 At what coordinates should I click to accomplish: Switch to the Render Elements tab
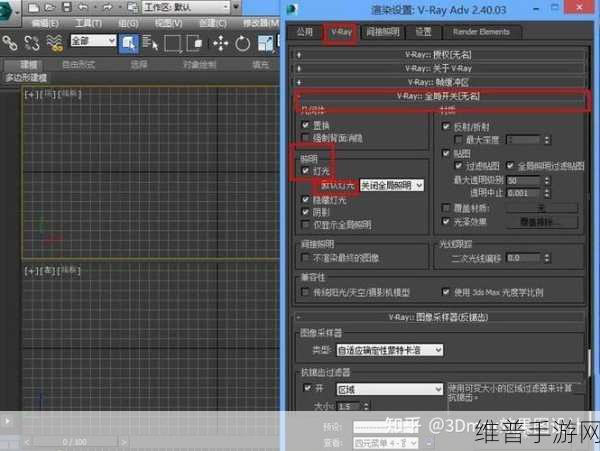[x=481, y=32]
